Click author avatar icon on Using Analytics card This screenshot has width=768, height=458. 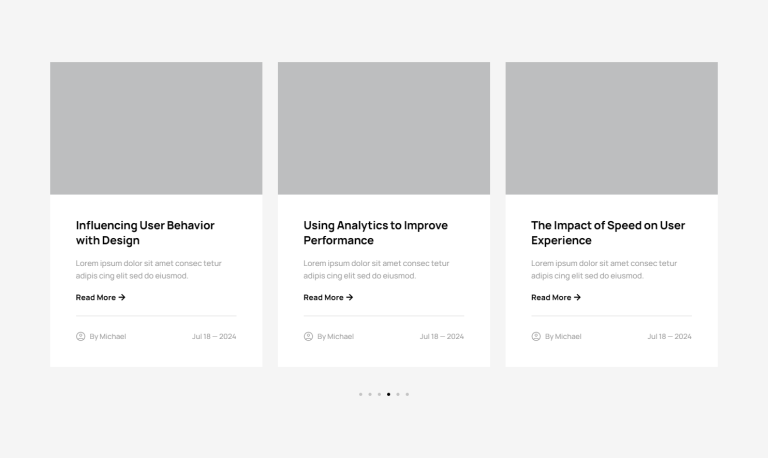click(308, 337)
